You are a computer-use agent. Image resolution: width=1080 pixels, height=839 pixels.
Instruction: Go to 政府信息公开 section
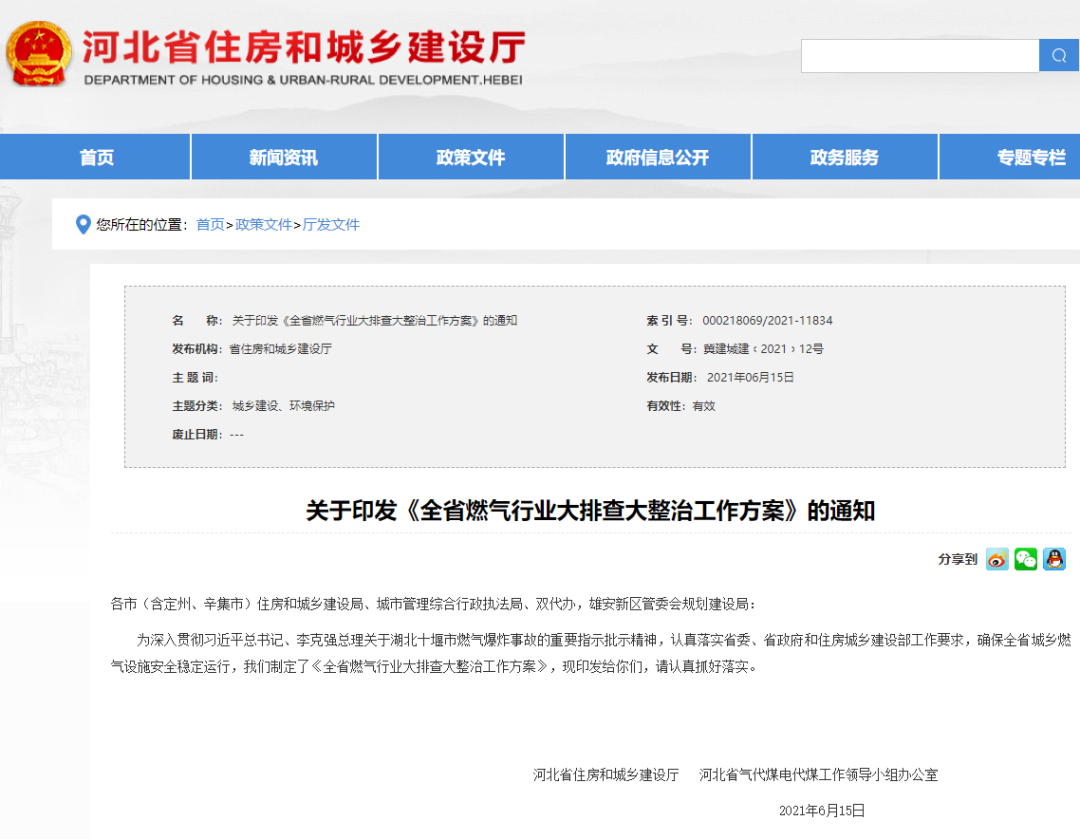point(657,157)
